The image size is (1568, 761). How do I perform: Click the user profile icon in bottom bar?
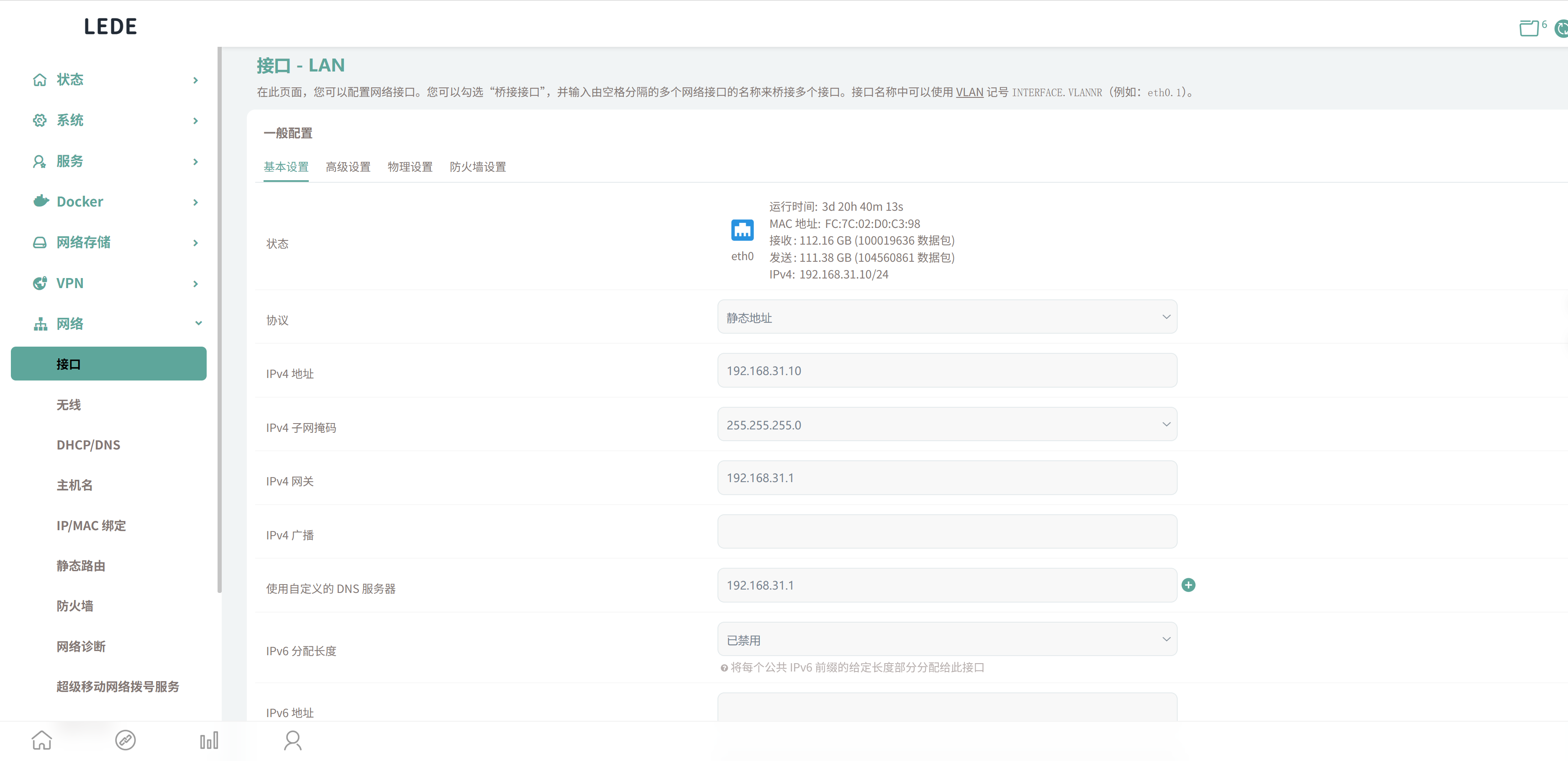(293, 741)
